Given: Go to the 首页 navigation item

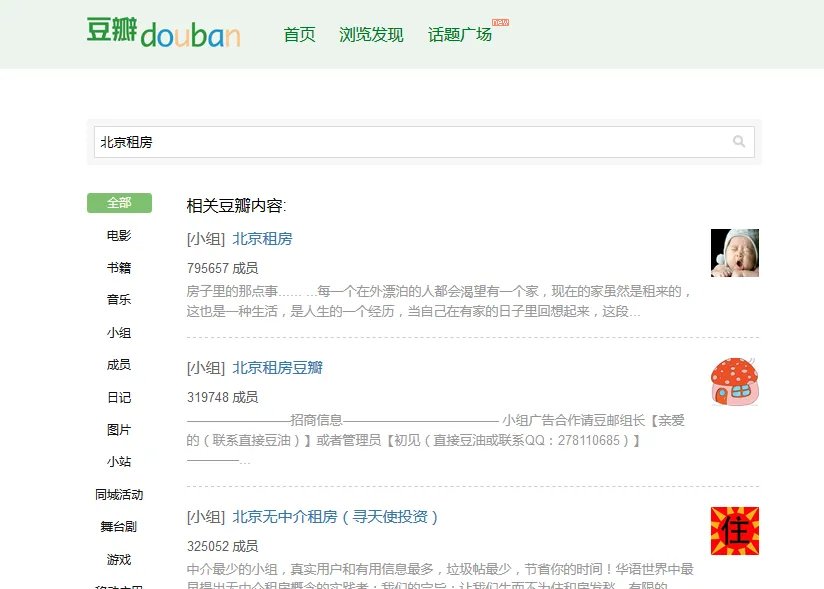Looking at the screenshot, I should (x=299, y=35).
